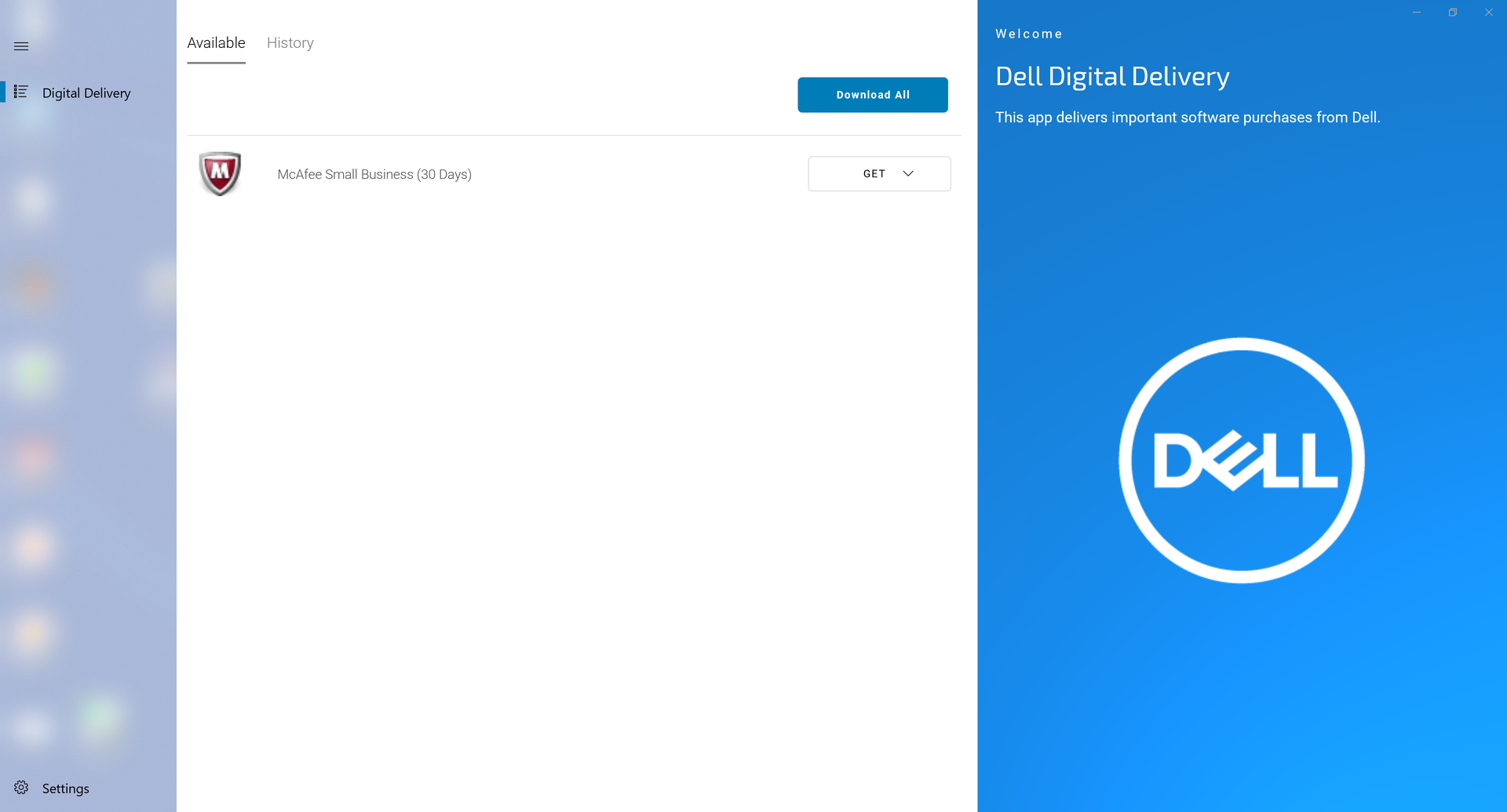Click the Welcome label text
Screen dimensions: 1507x812
(1029, 34)
